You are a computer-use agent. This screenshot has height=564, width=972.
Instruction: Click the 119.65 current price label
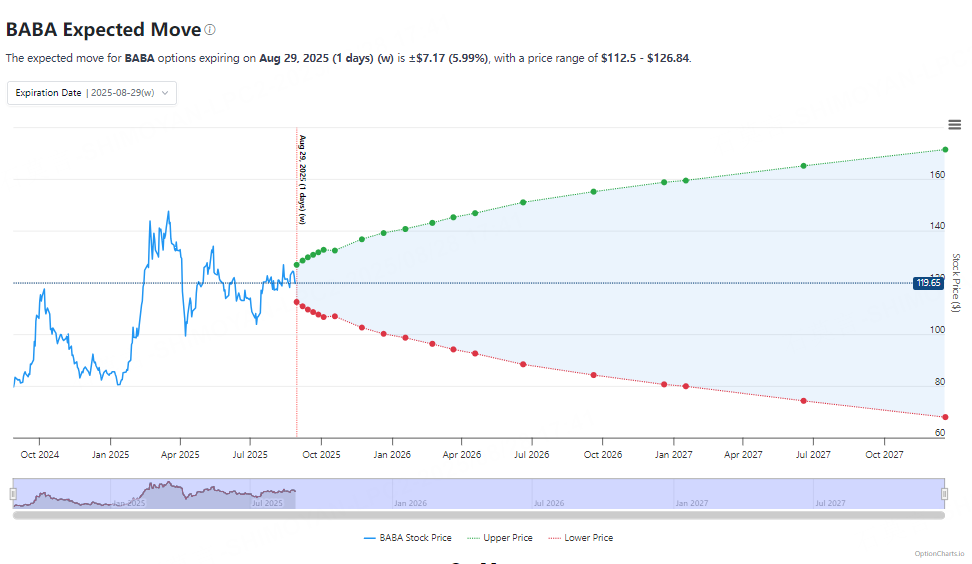pyautogui.click(x=928, y=283)
